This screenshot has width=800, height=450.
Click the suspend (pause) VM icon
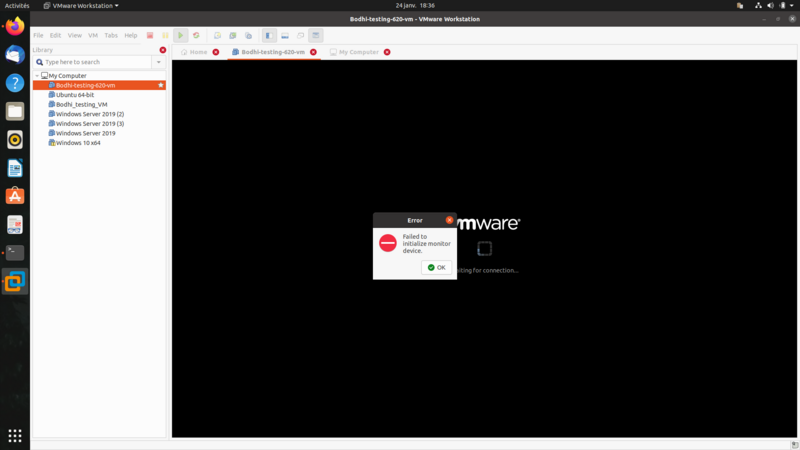pos(165,35)
